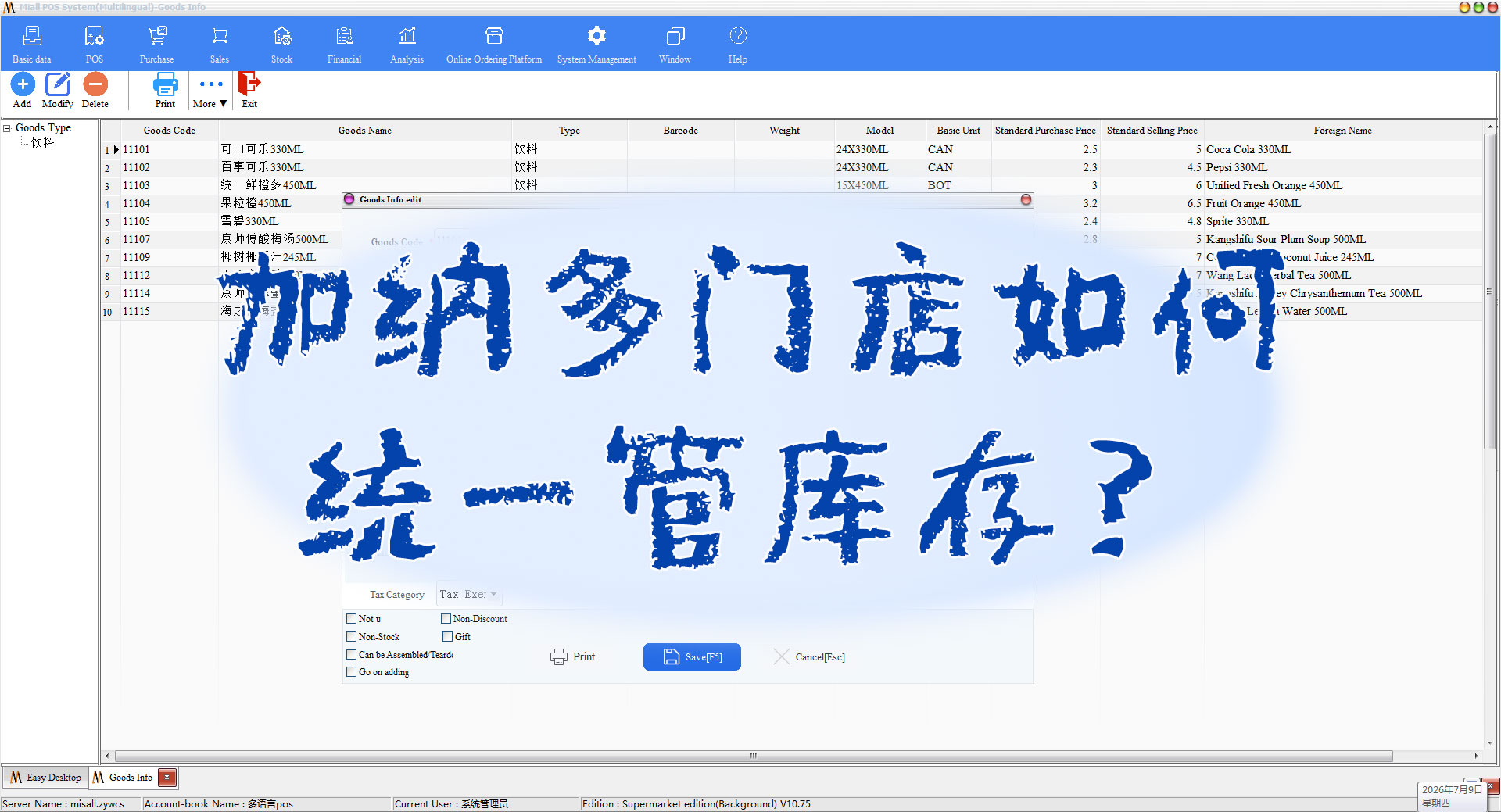Modify the selected goods record
The width and height of the screenshot is (1501, 812).
pyautogui.click(x=58, y=91)
